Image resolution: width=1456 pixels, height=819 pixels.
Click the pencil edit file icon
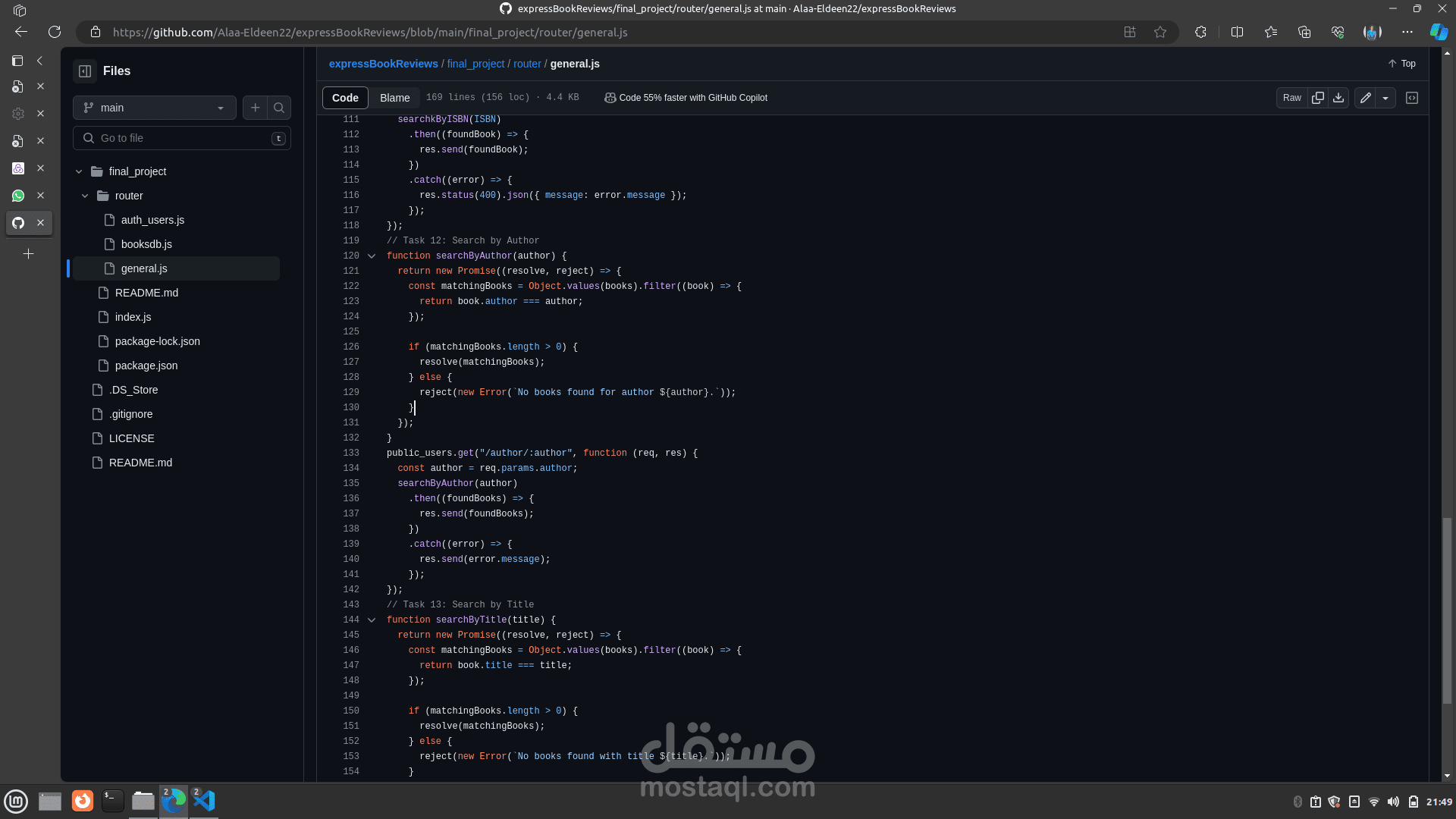point(1365,98)
